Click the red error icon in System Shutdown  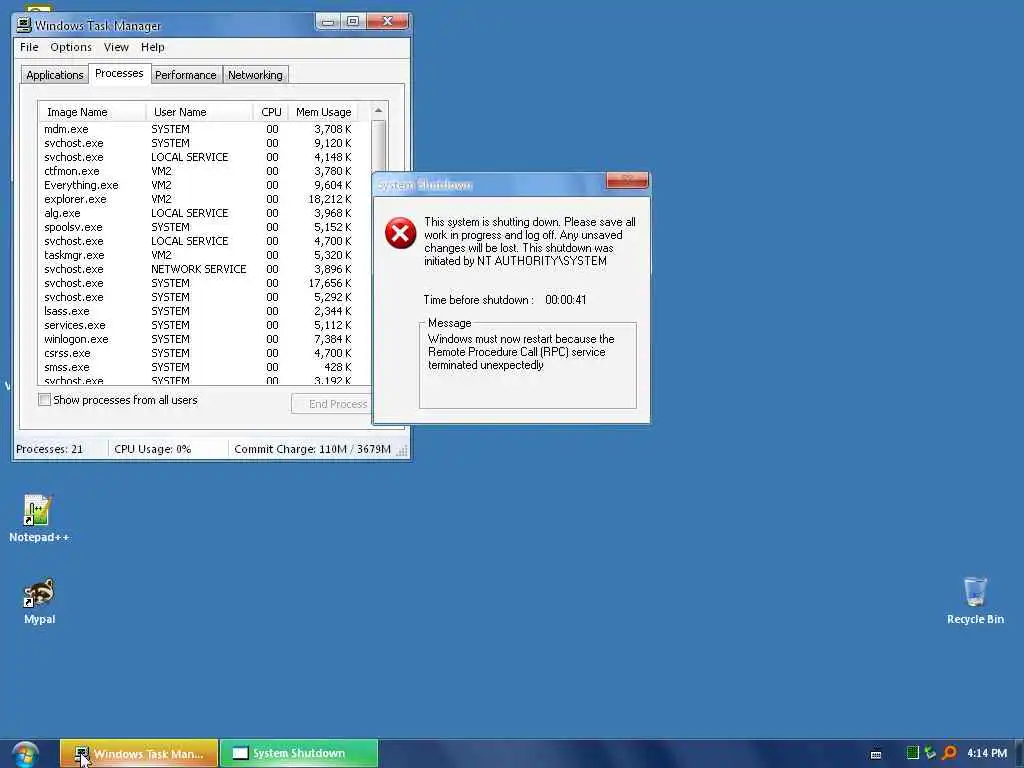click(x=400, y=233)
